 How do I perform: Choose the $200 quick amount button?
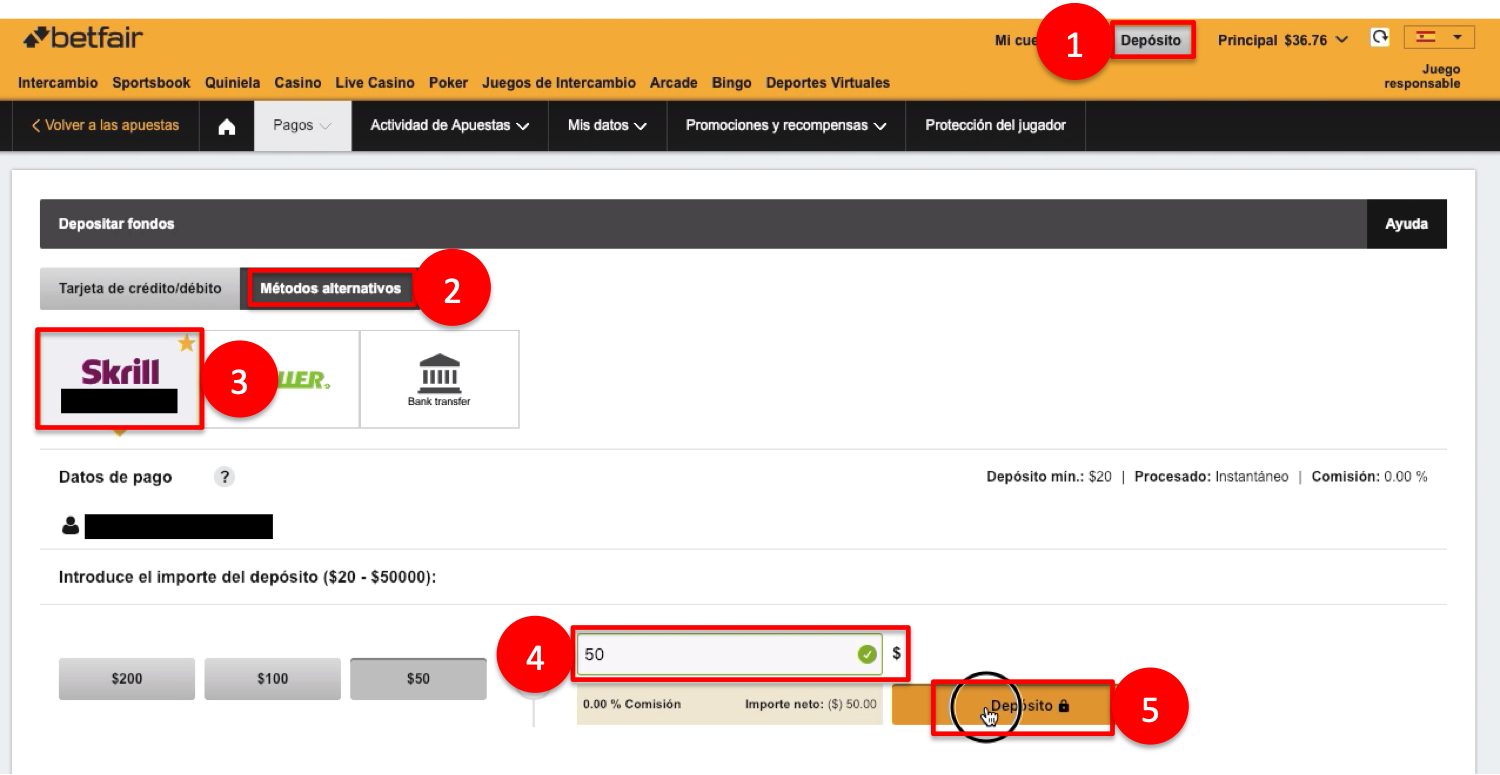(x=127, y=678)
